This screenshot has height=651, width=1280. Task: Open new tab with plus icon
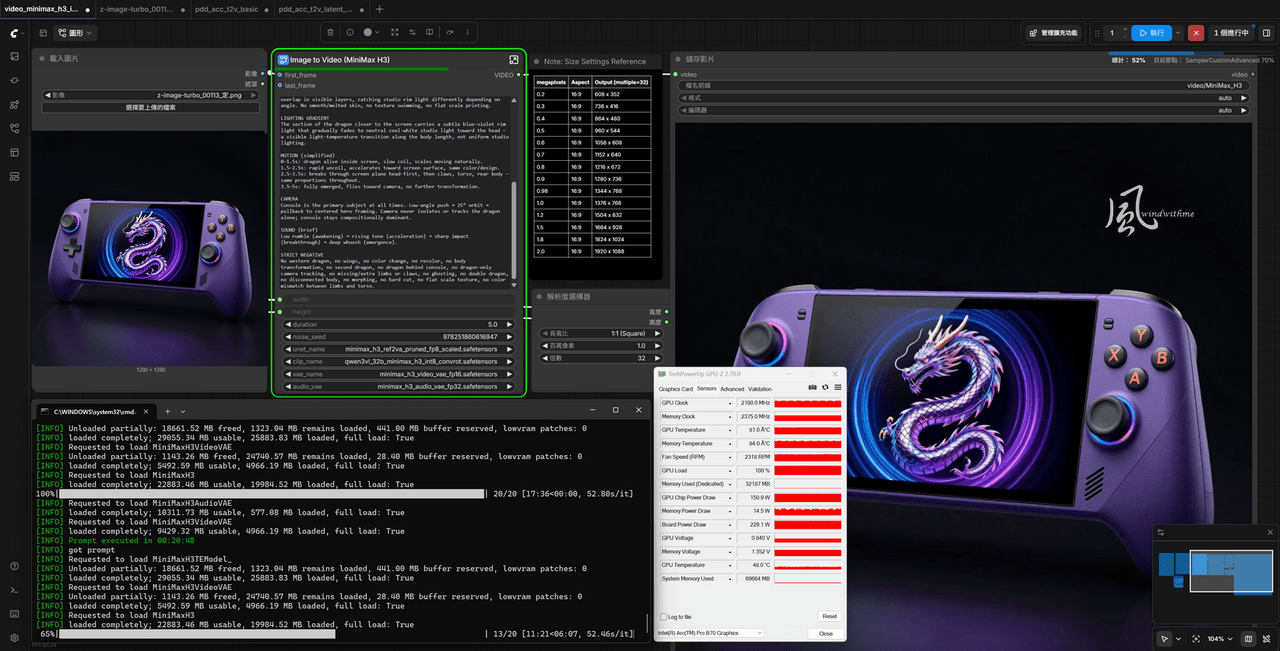[379, 9]
